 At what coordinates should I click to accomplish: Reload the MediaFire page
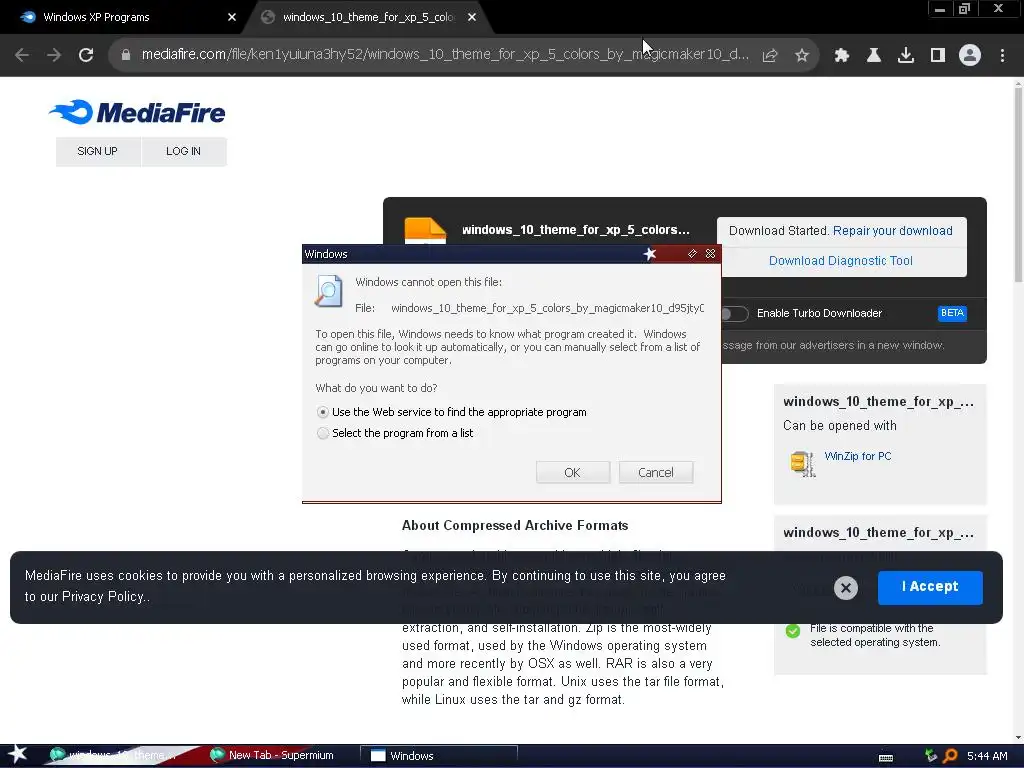click(86, 56)
